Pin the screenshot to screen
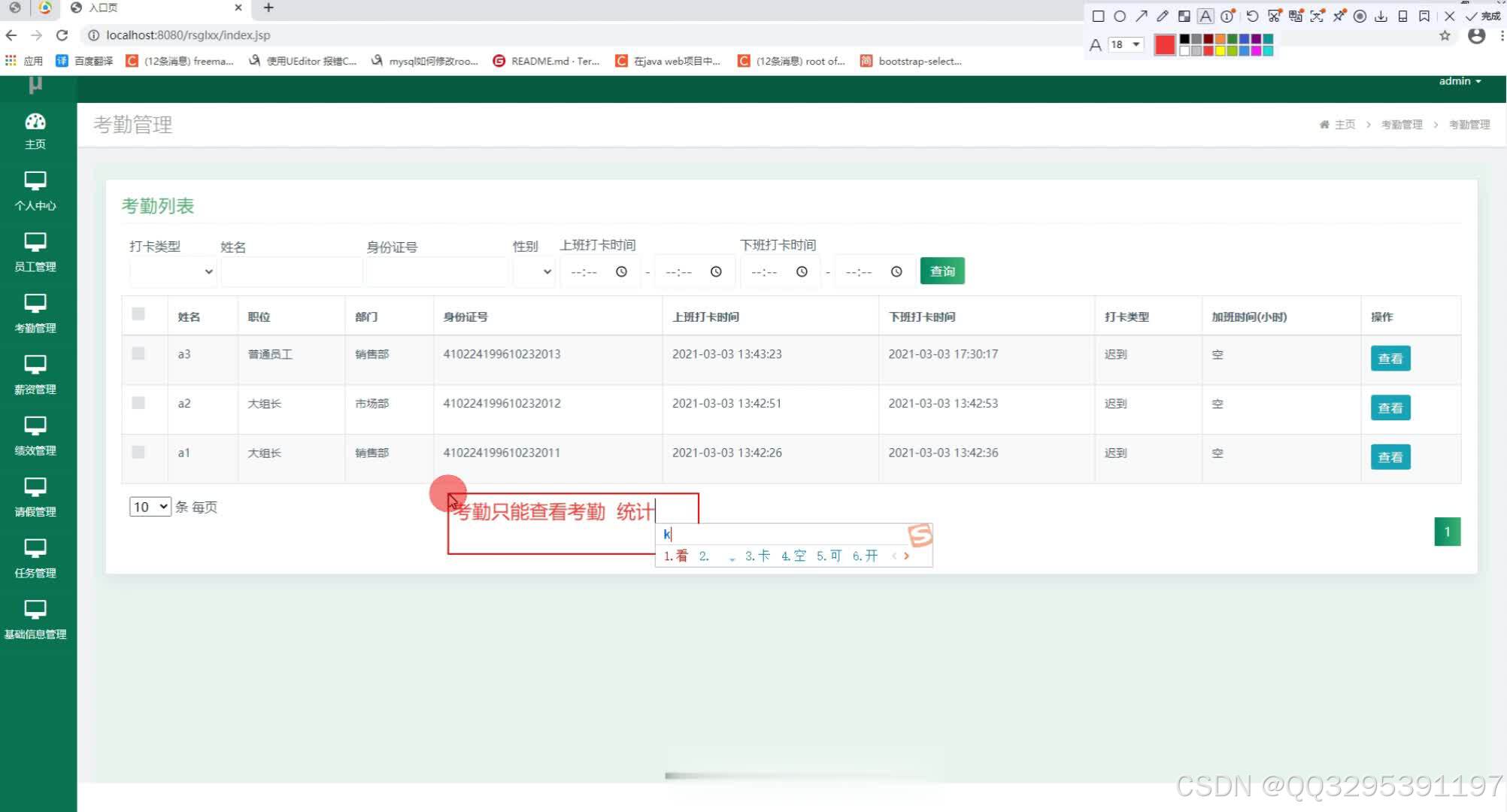Screen dimensions: 1507x812 [1339, 17]
